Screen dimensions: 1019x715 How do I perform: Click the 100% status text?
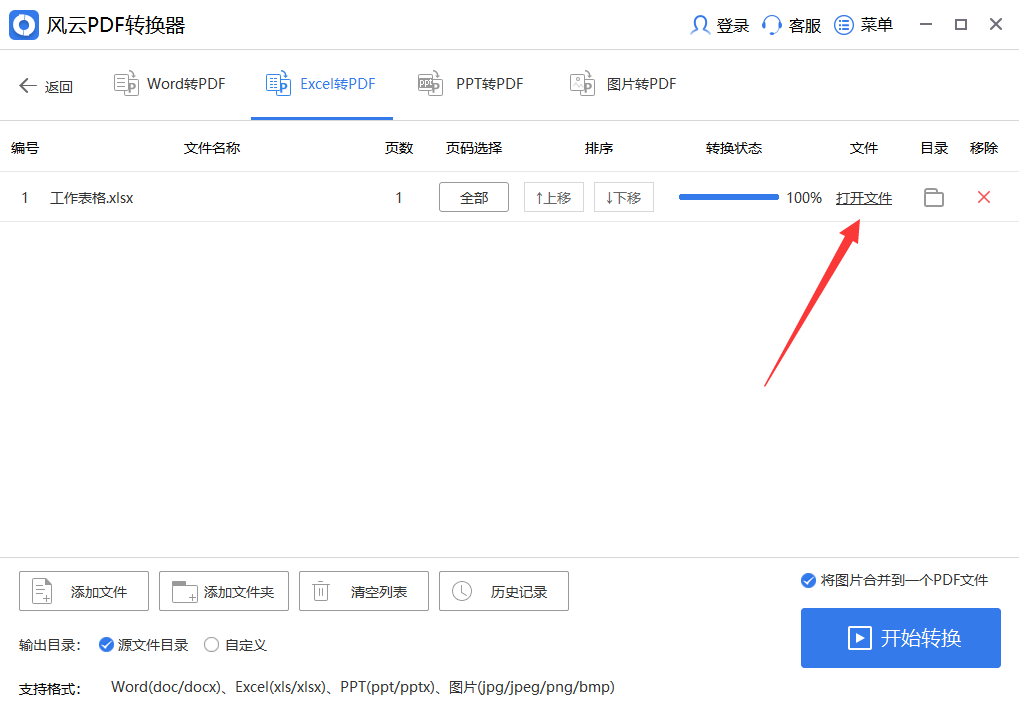pyautogui.click(x=804, y=198)
